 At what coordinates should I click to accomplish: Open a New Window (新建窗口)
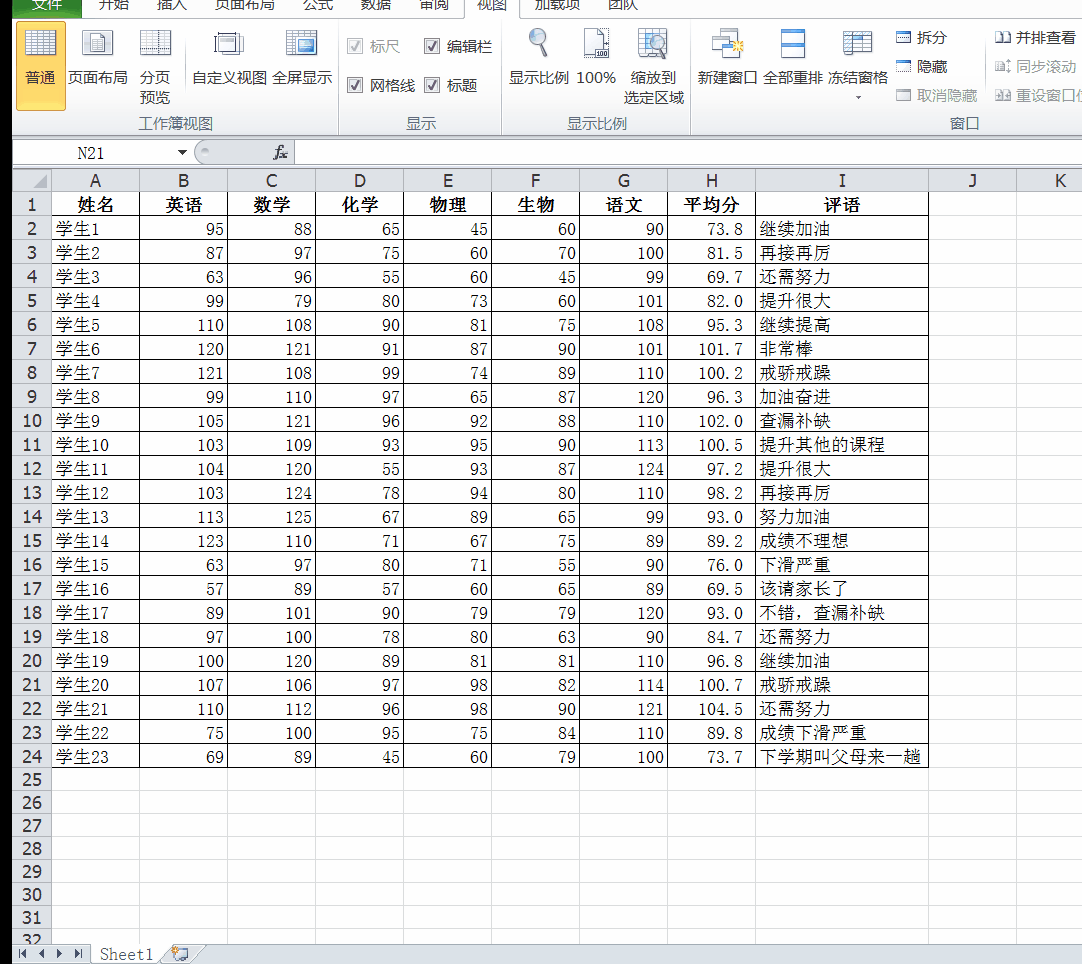[x=727, y=58]
